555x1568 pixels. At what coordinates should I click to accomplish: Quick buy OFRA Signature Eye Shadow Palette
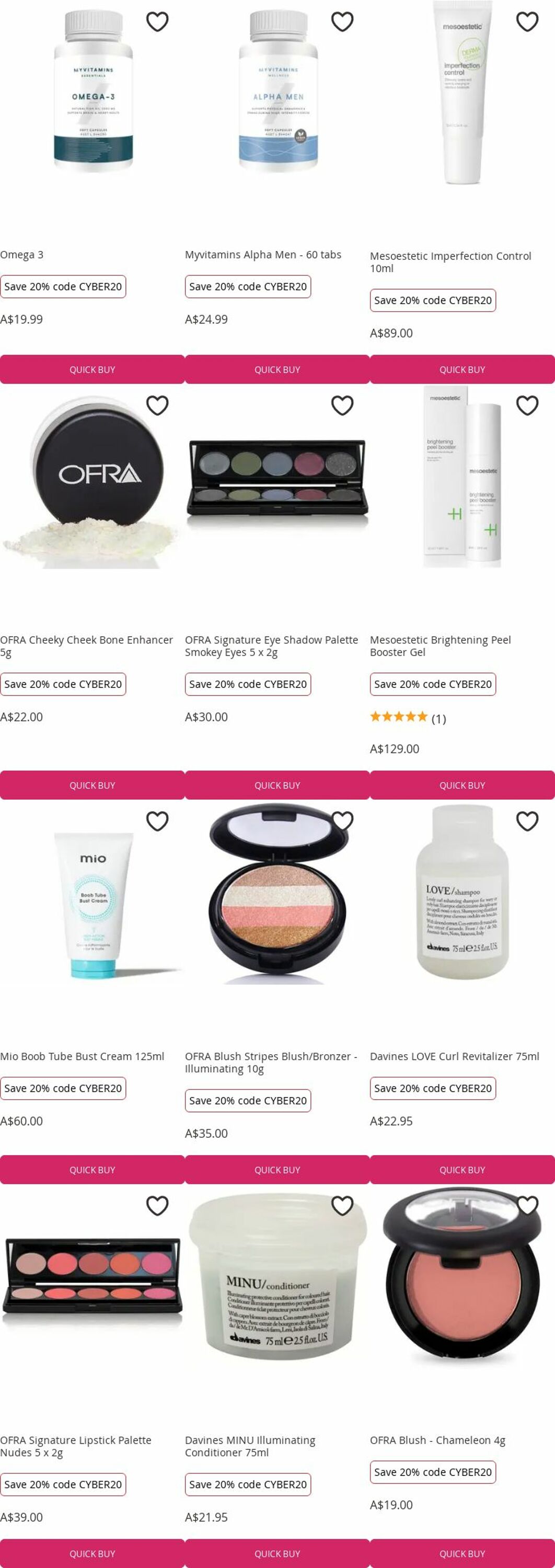[277, 785]
